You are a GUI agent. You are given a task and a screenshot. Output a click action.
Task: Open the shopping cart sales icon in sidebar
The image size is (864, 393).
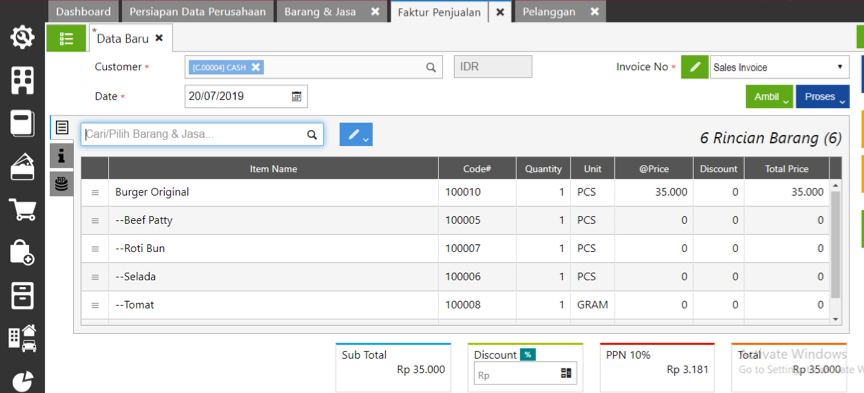coord(23,209)
